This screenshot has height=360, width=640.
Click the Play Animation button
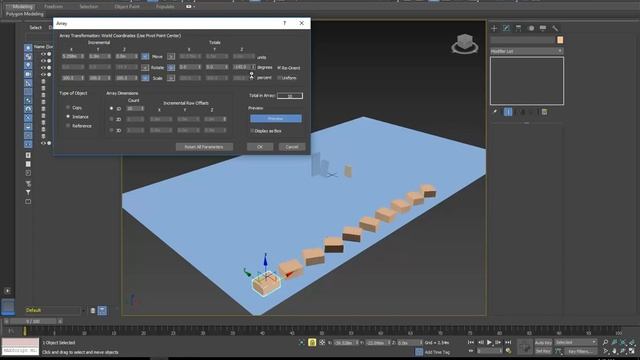tap(489, 342)
